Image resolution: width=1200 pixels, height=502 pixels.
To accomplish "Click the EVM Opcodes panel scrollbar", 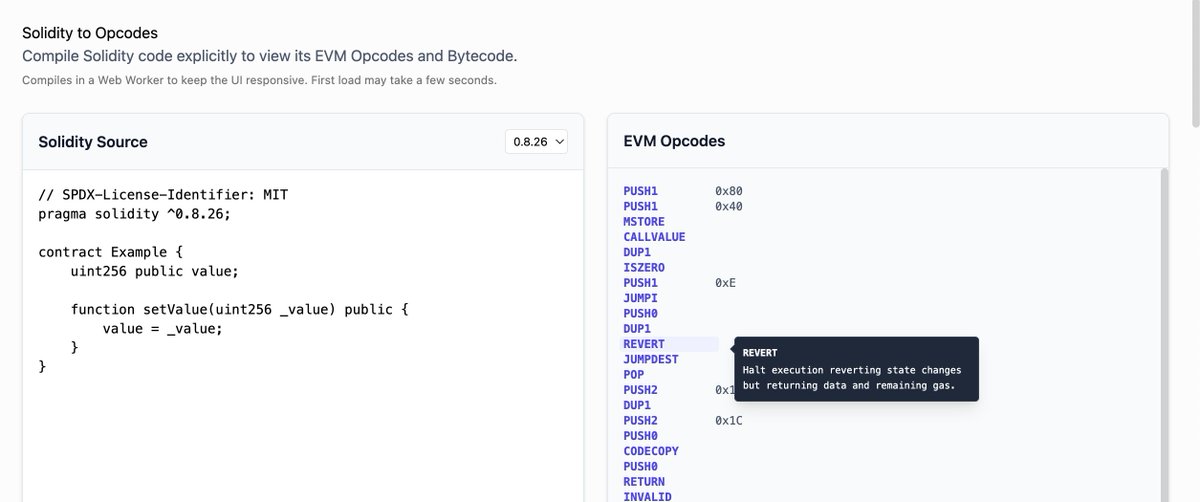I will pos(1163,335).
